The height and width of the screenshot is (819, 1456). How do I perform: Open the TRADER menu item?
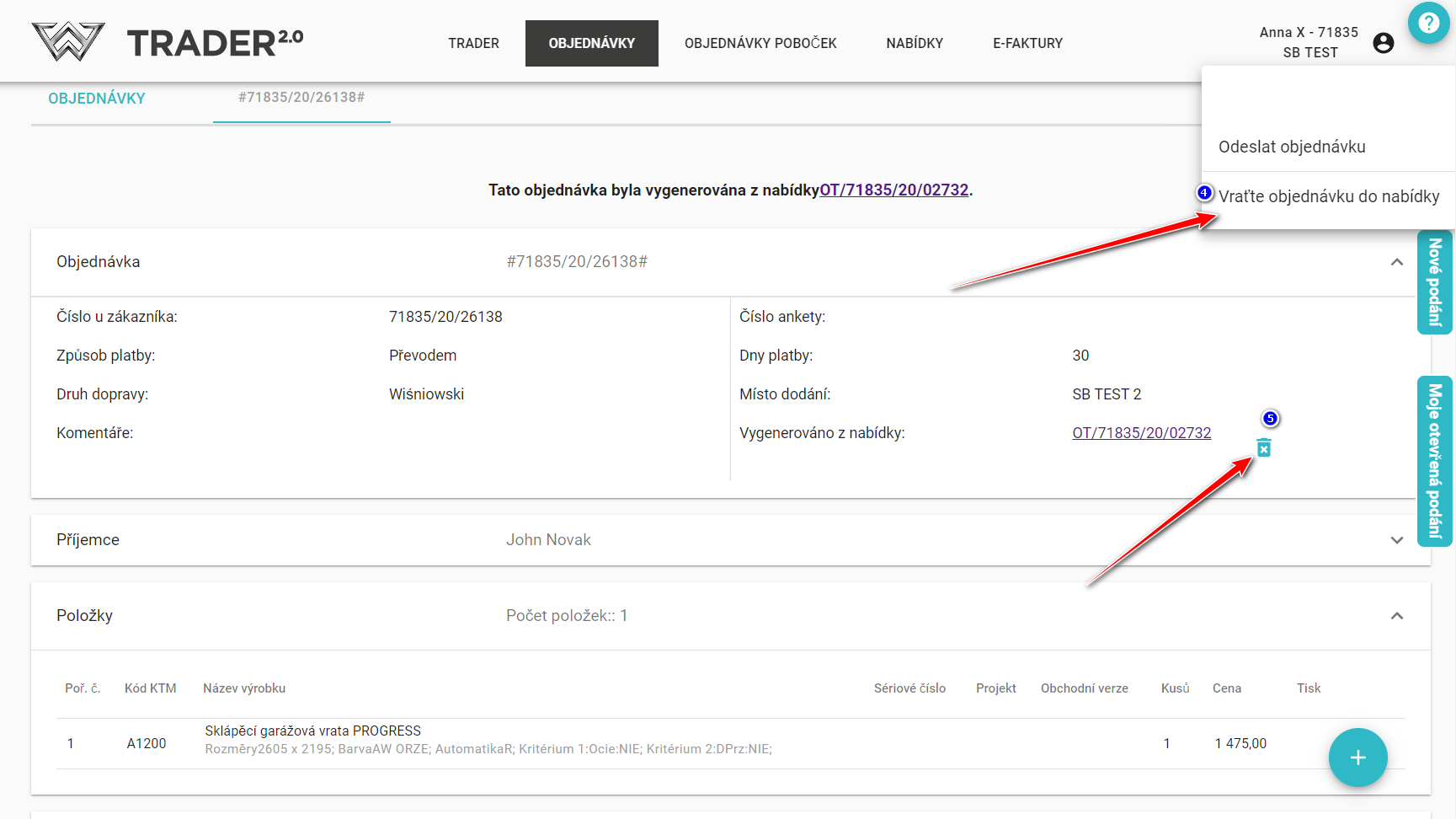pyautogui.click(x=473, y=43)
